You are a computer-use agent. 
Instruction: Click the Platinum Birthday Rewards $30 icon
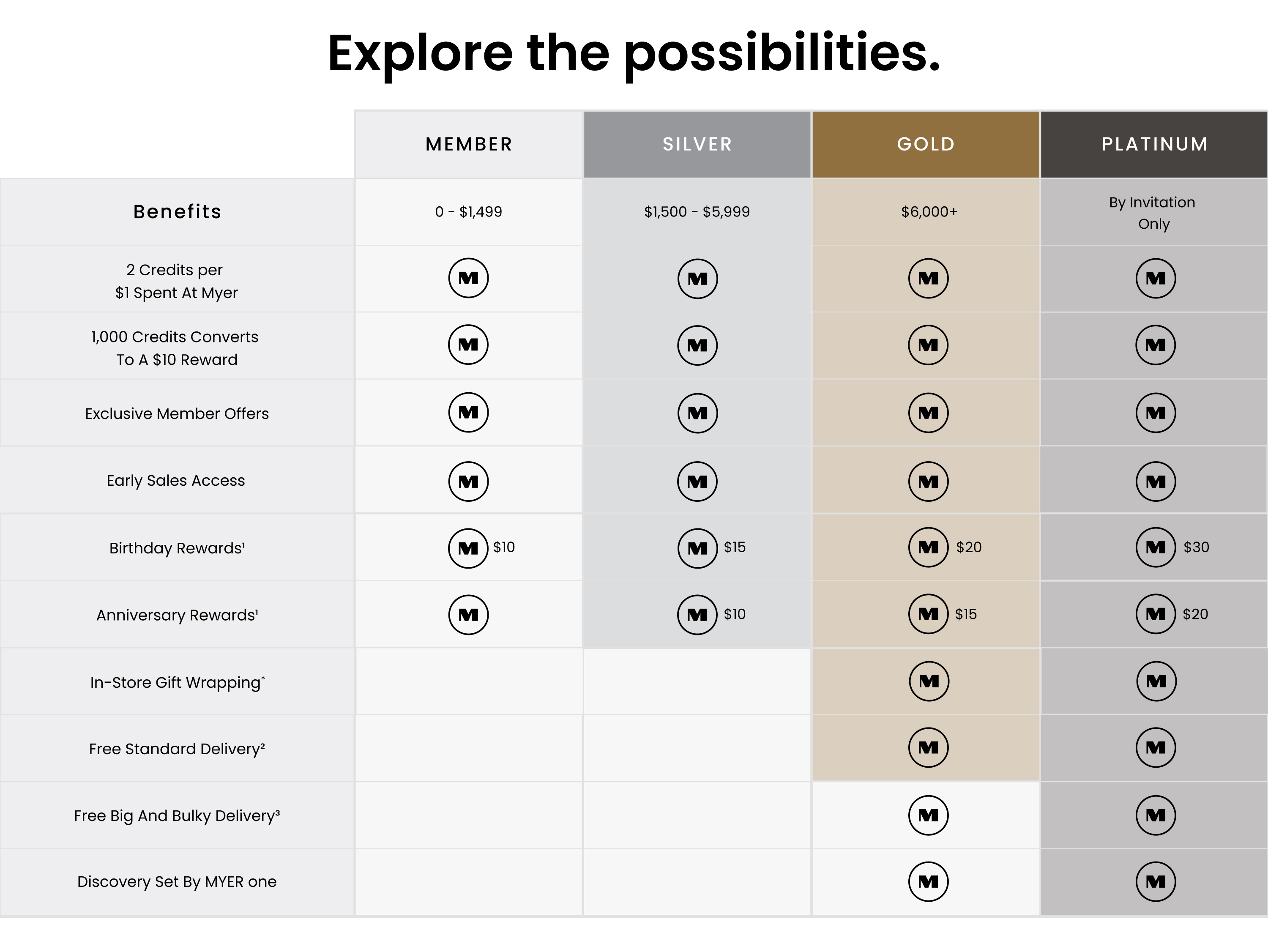(x=1156, y=548)
